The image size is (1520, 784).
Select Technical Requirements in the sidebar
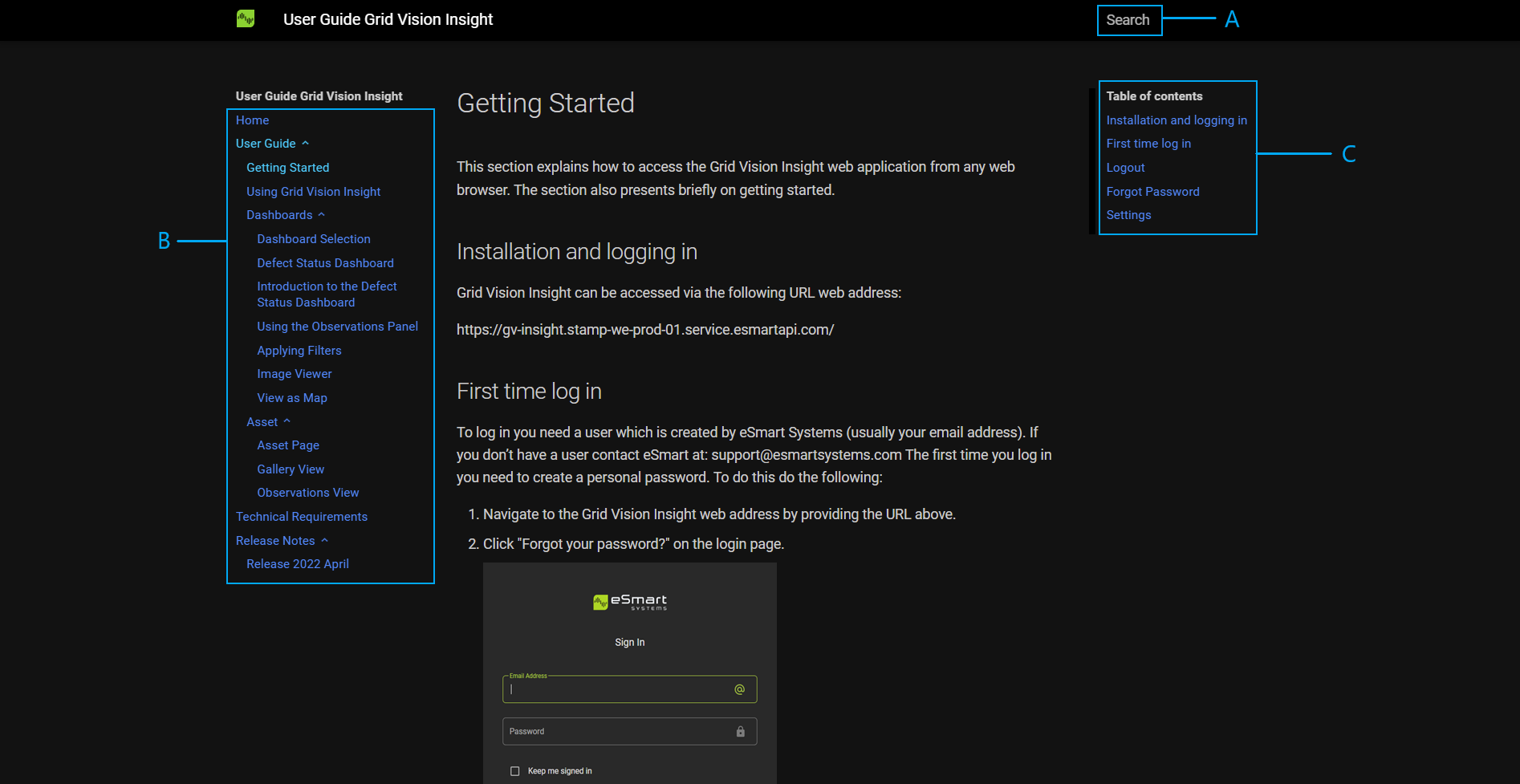(302, 517)
